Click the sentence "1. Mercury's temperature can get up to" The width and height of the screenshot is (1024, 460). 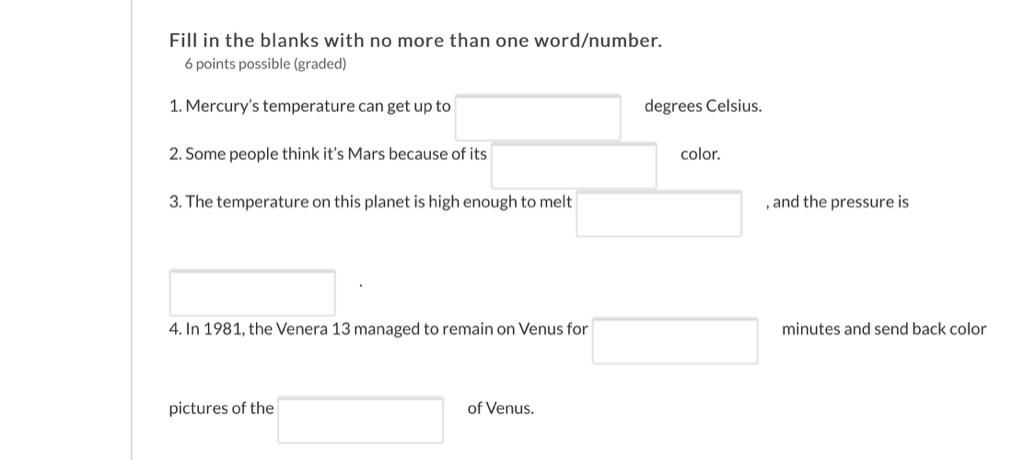pyautogui.click(x=310, y=107)
